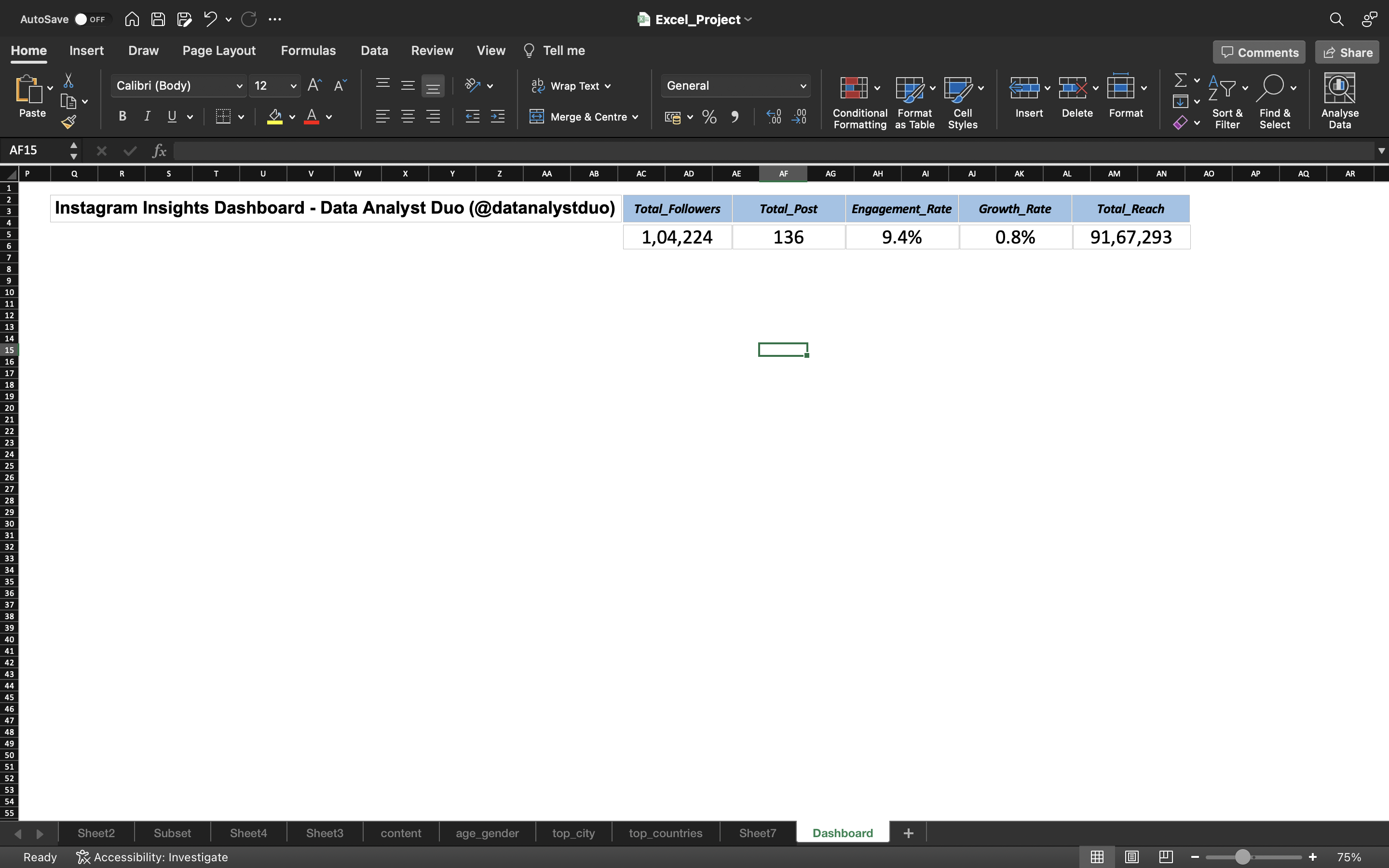Toggle Italic formatting
The image size is (1389, 868).
click(x=147, y=117)
